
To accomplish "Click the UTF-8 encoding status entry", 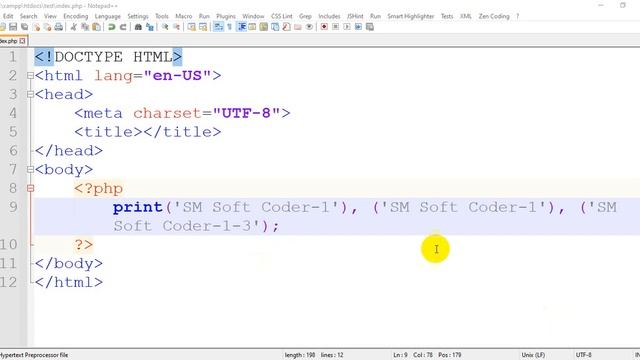I will 584,355.
